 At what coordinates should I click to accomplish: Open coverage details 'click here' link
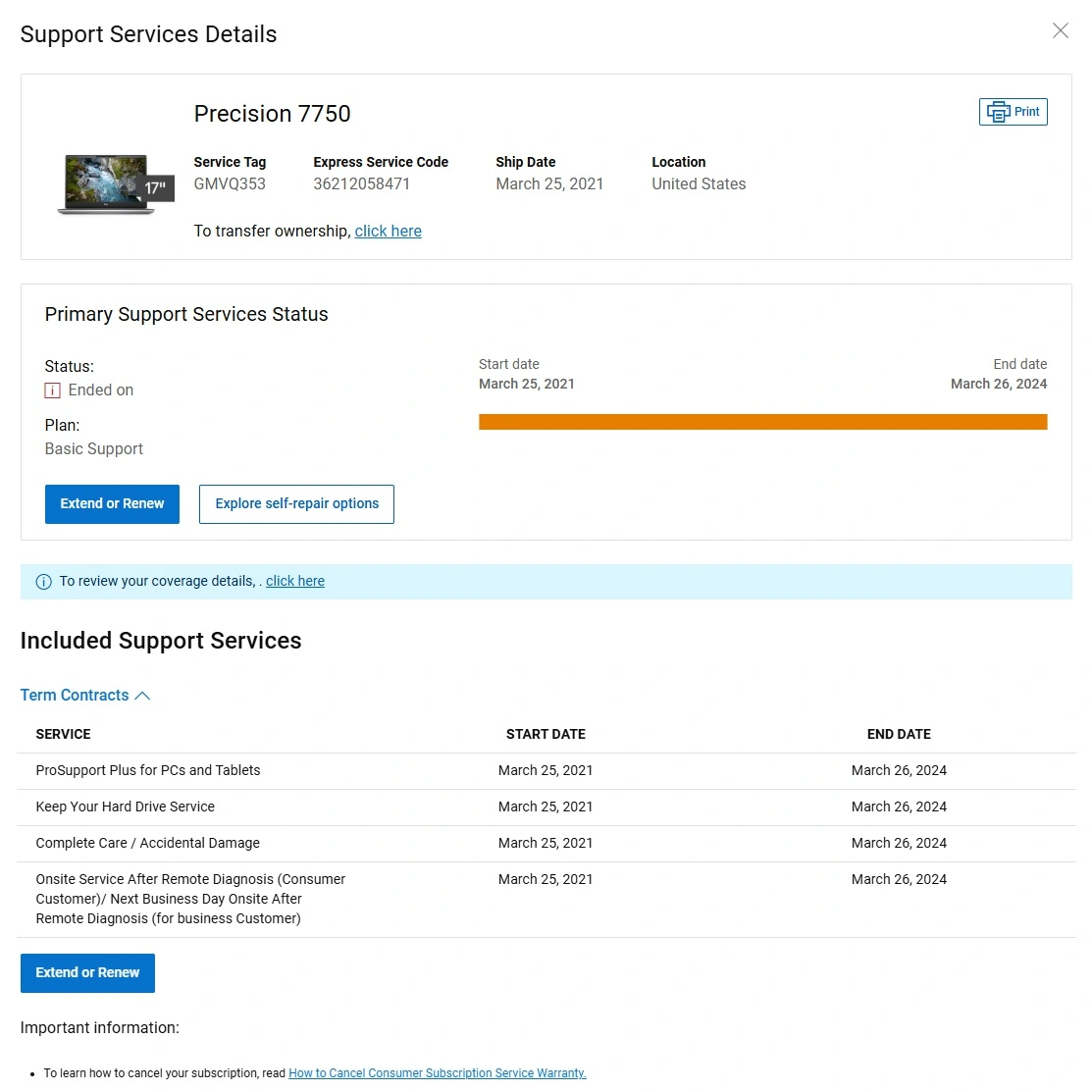point(295,581)
